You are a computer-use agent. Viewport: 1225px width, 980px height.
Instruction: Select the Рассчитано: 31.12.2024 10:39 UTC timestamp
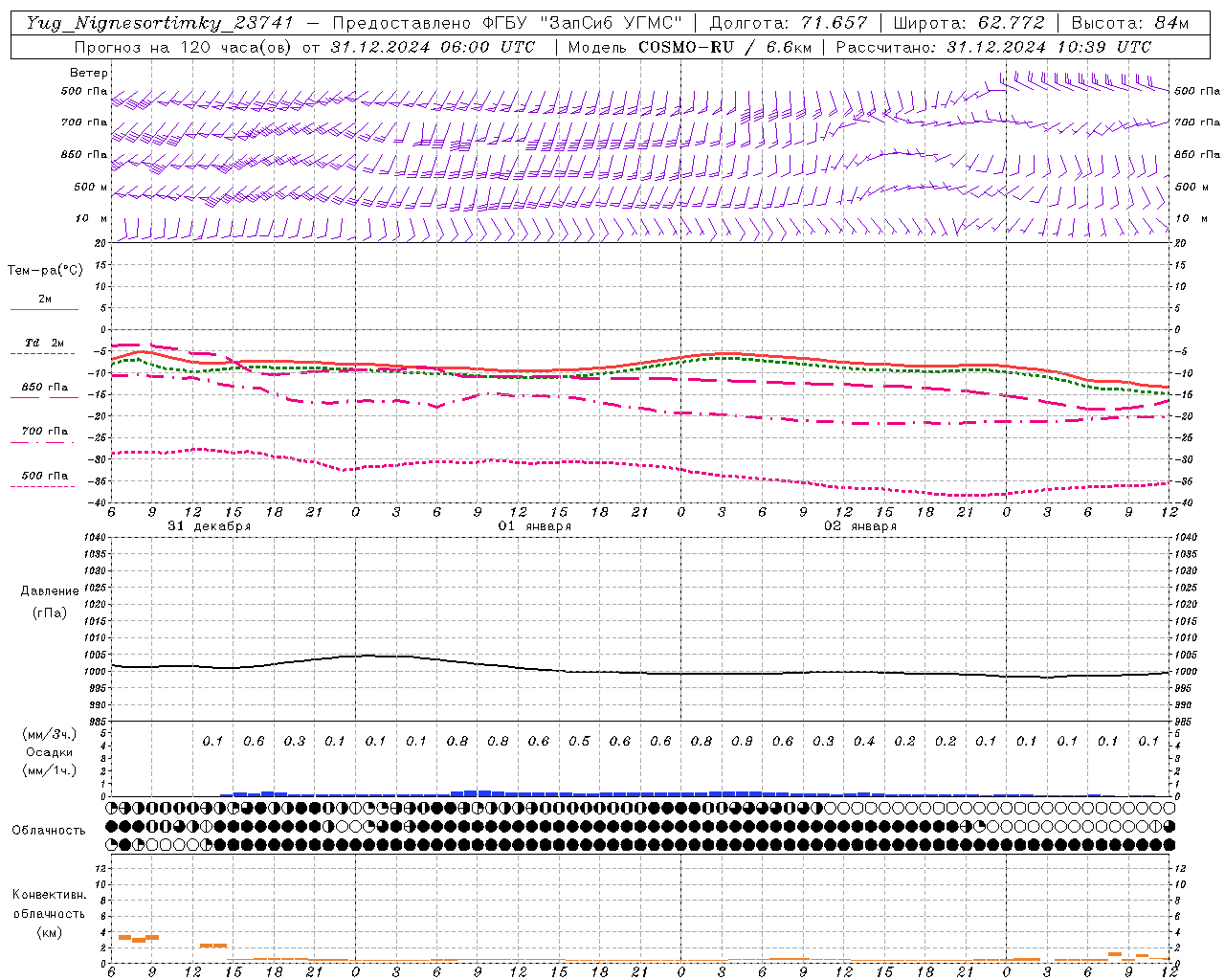(993, 47)
